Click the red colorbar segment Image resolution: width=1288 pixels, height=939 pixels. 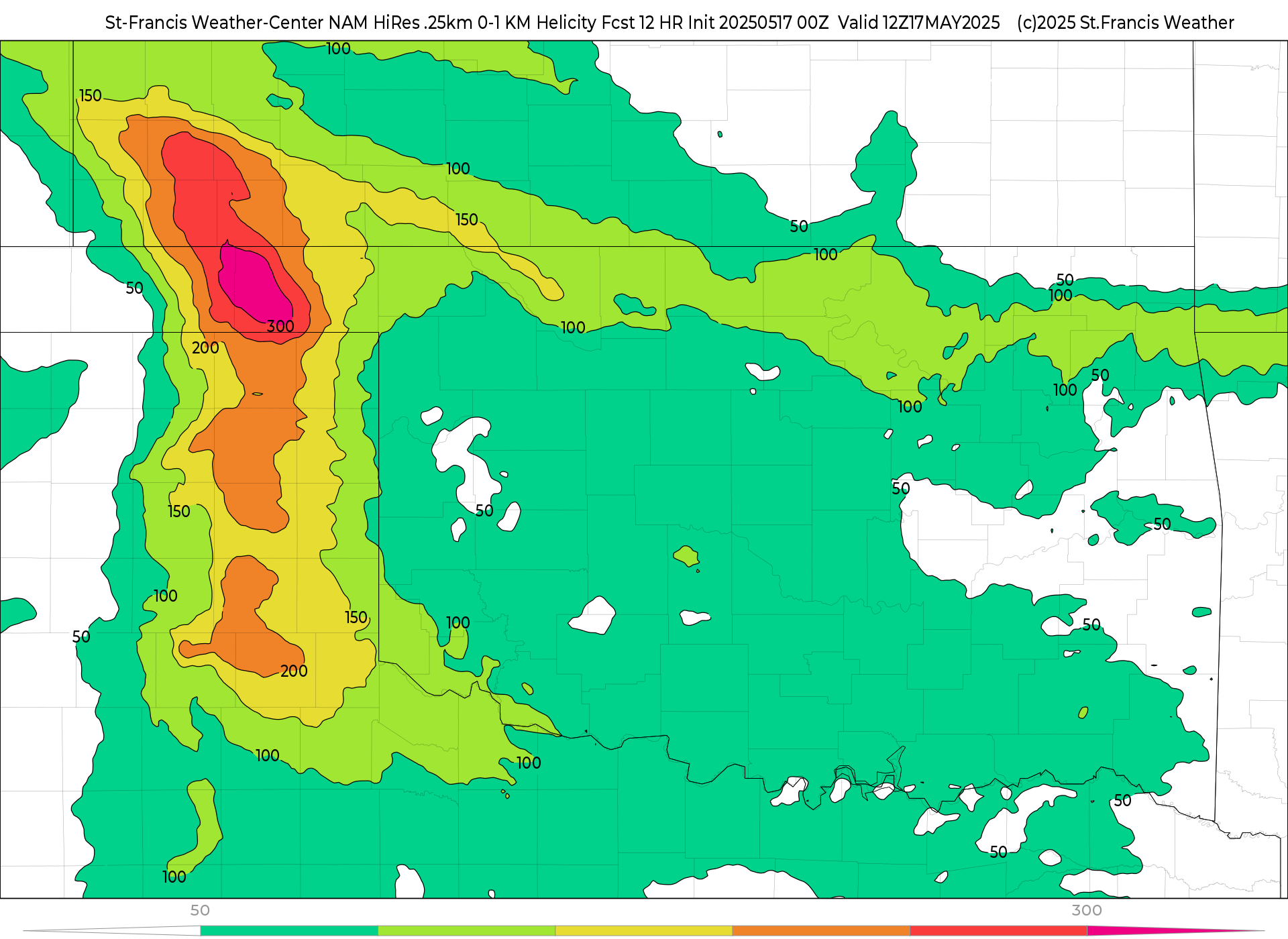tap(999, 931)
